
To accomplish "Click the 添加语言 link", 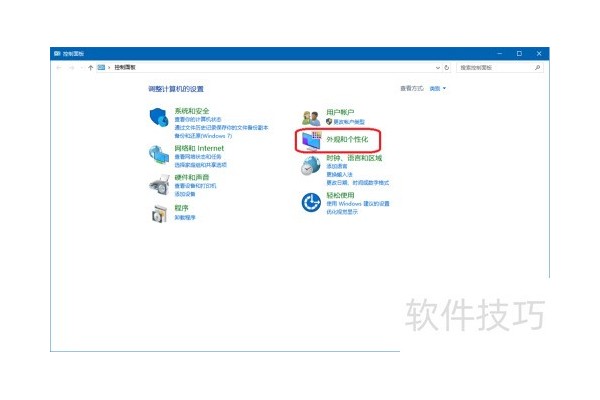I will (x=337, y=166).
